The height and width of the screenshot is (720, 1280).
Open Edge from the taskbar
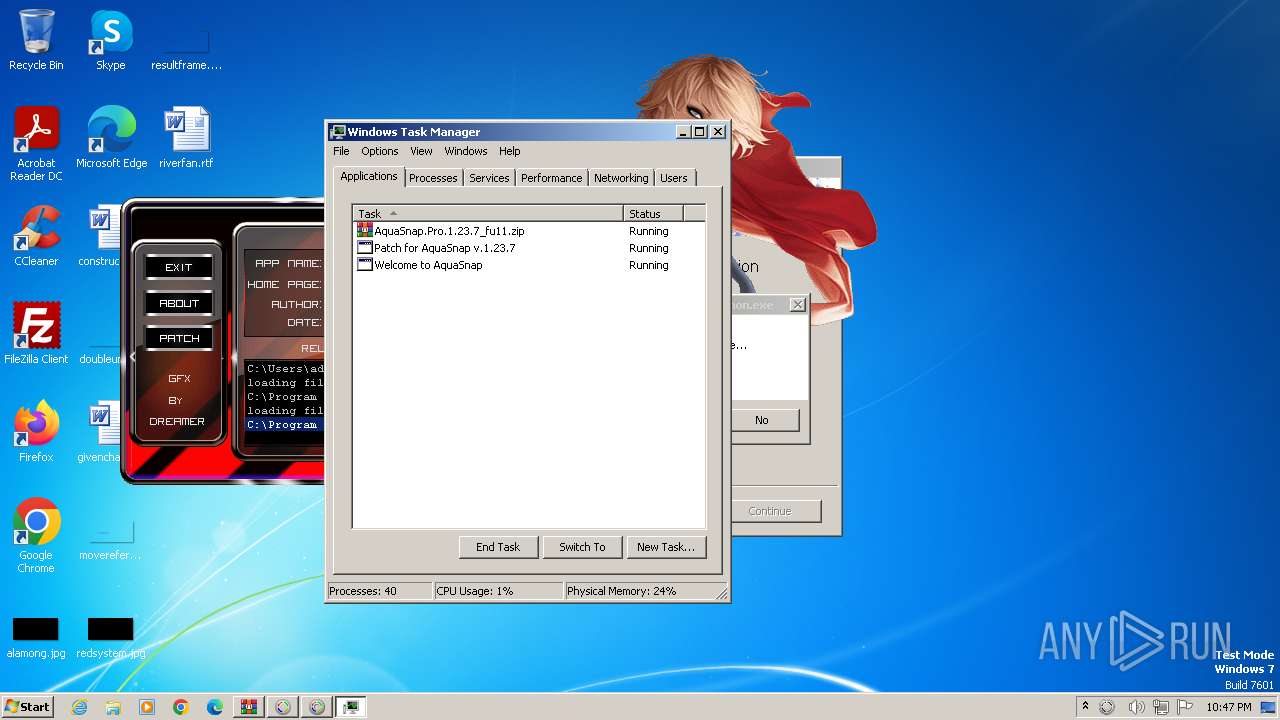(215, 707)
